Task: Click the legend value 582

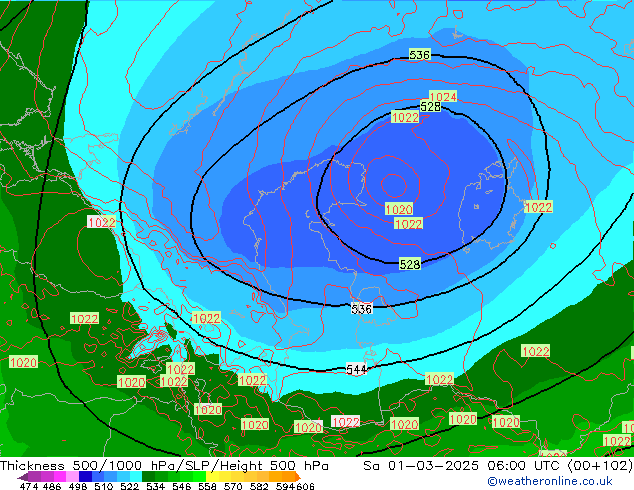Action: tap(259, 486)
